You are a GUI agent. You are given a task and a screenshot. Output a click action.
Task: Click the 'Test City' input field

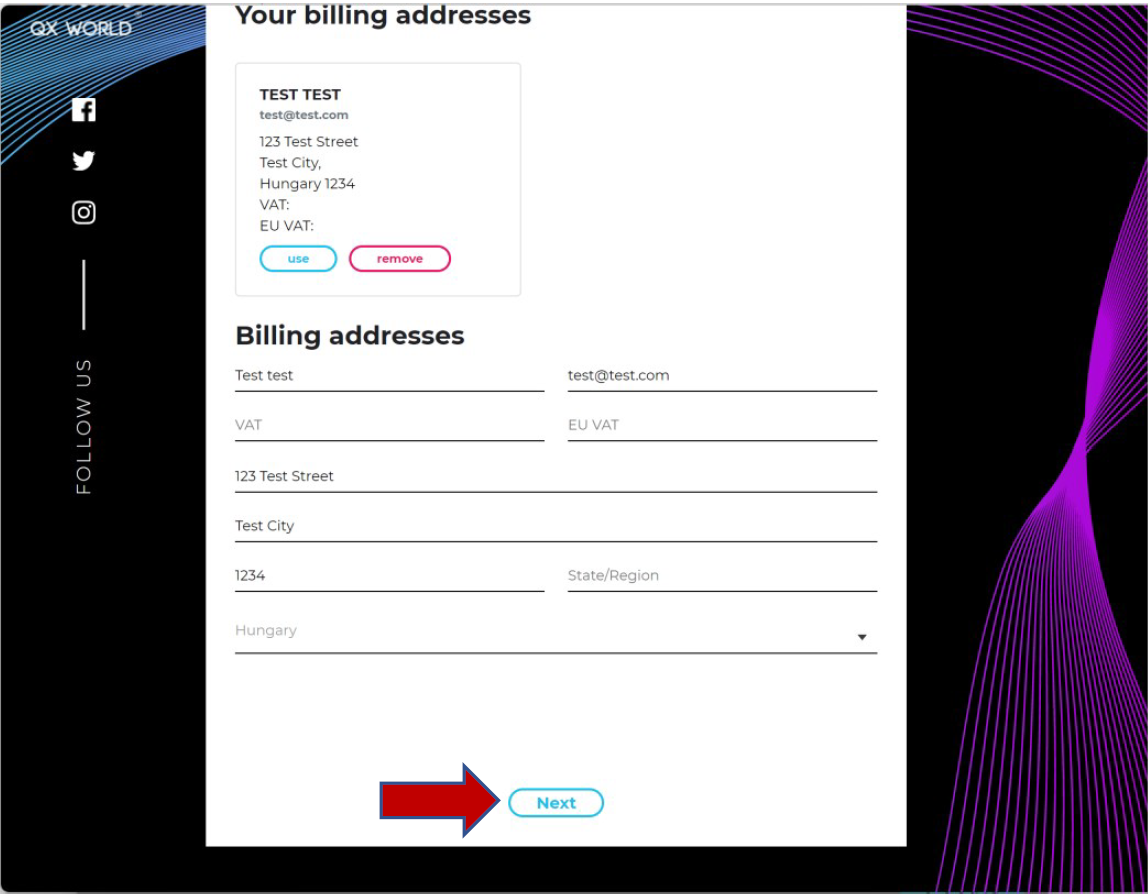coord(555,526)
